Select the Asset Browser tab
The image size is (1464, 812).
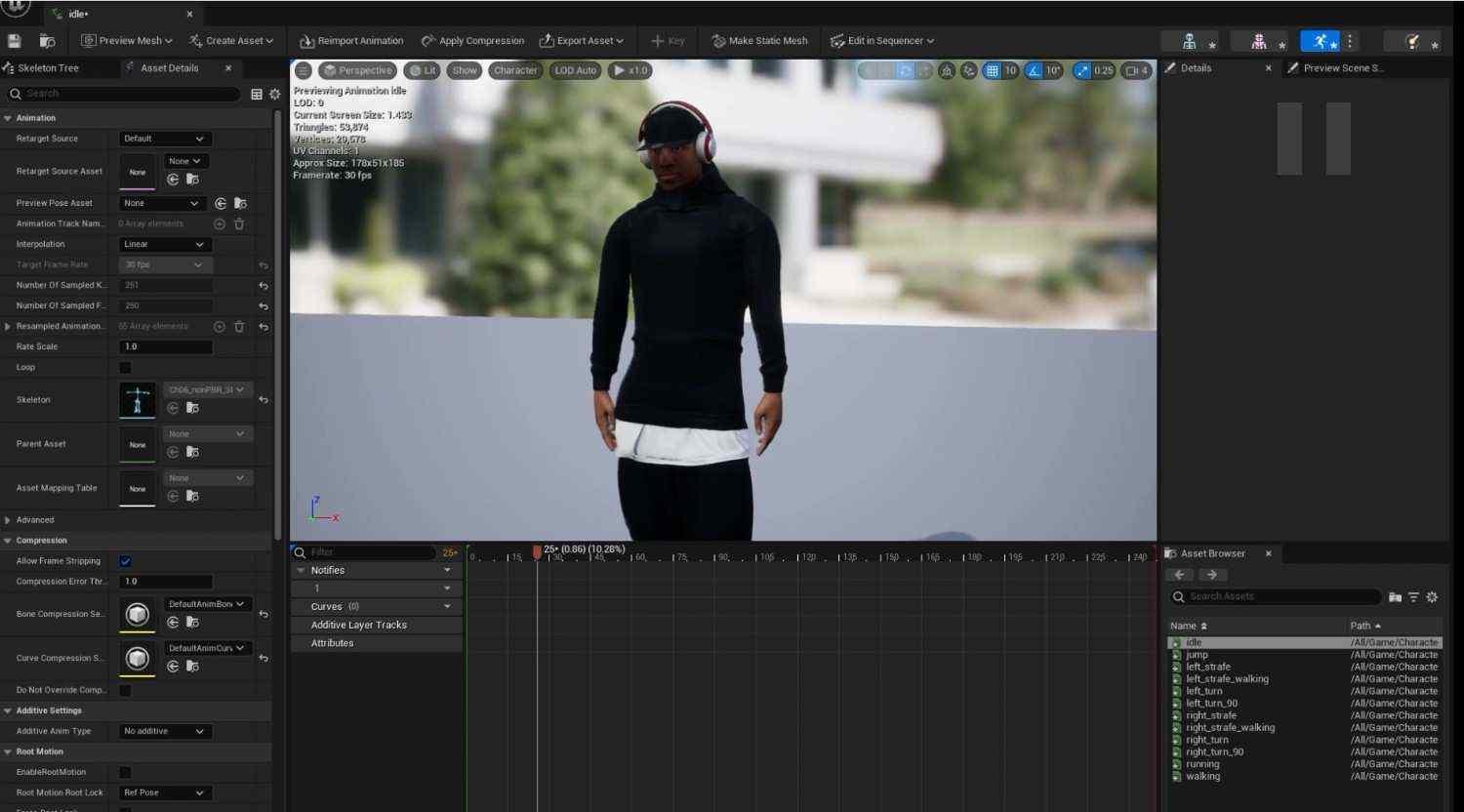(x=1213, y=553)
